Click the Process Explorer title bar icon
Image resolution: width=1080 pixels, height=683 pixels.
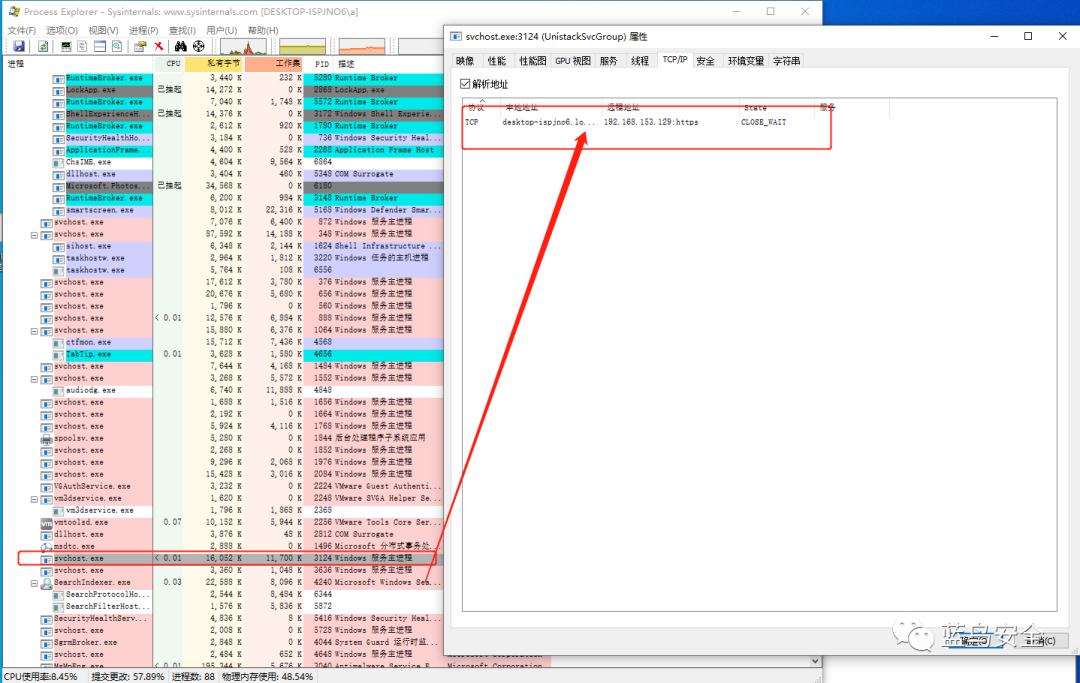(x=14, y=12)
